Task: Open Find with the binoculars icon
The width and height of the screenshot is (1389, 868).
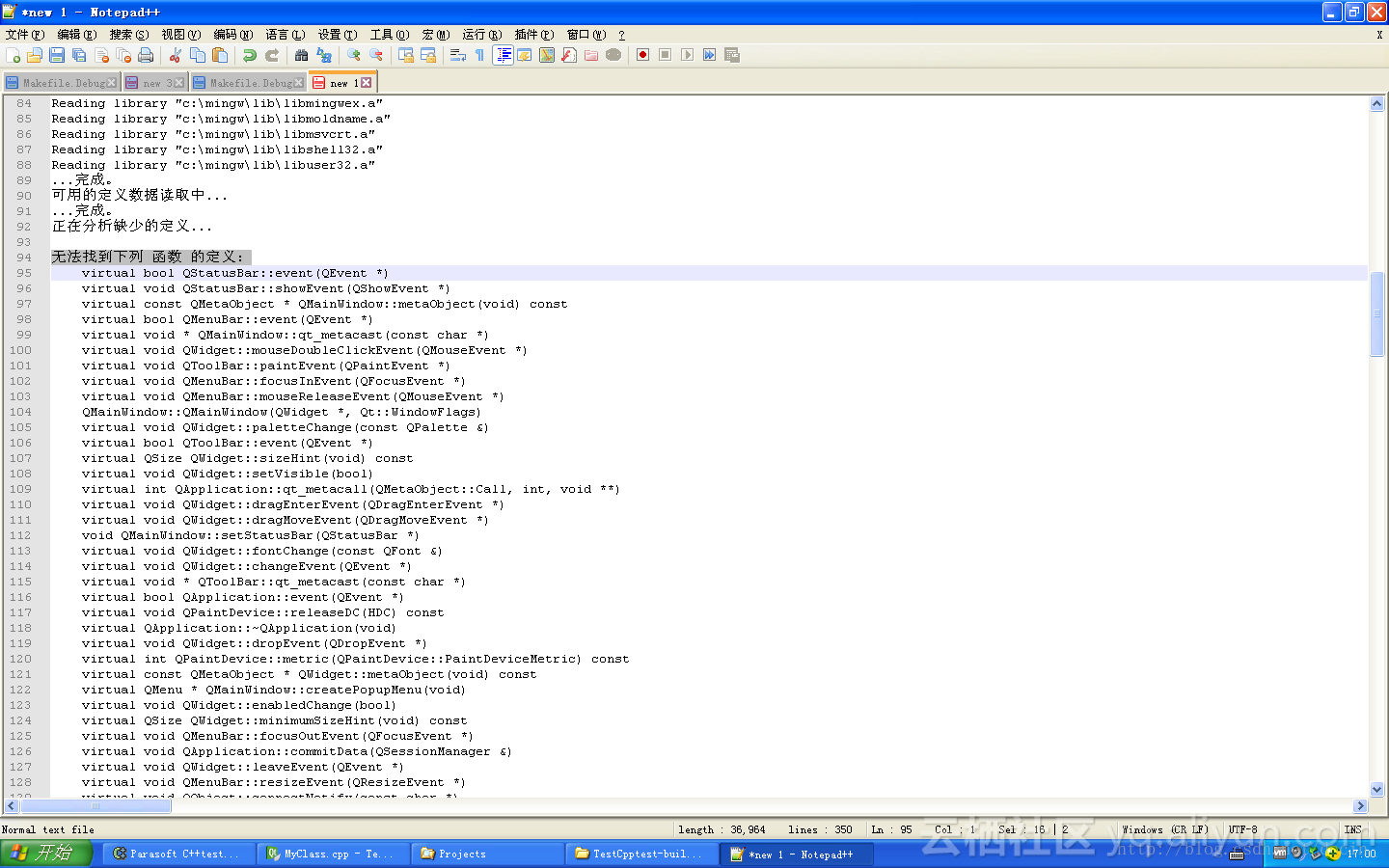Action: tap(302, 55)
